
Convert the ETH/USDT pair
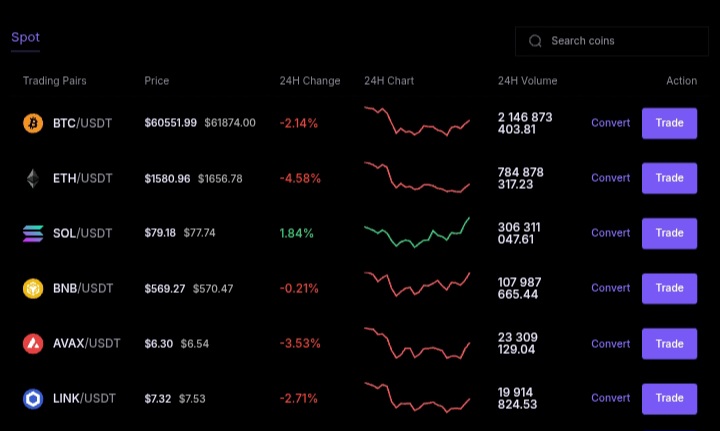coord(610,178)
